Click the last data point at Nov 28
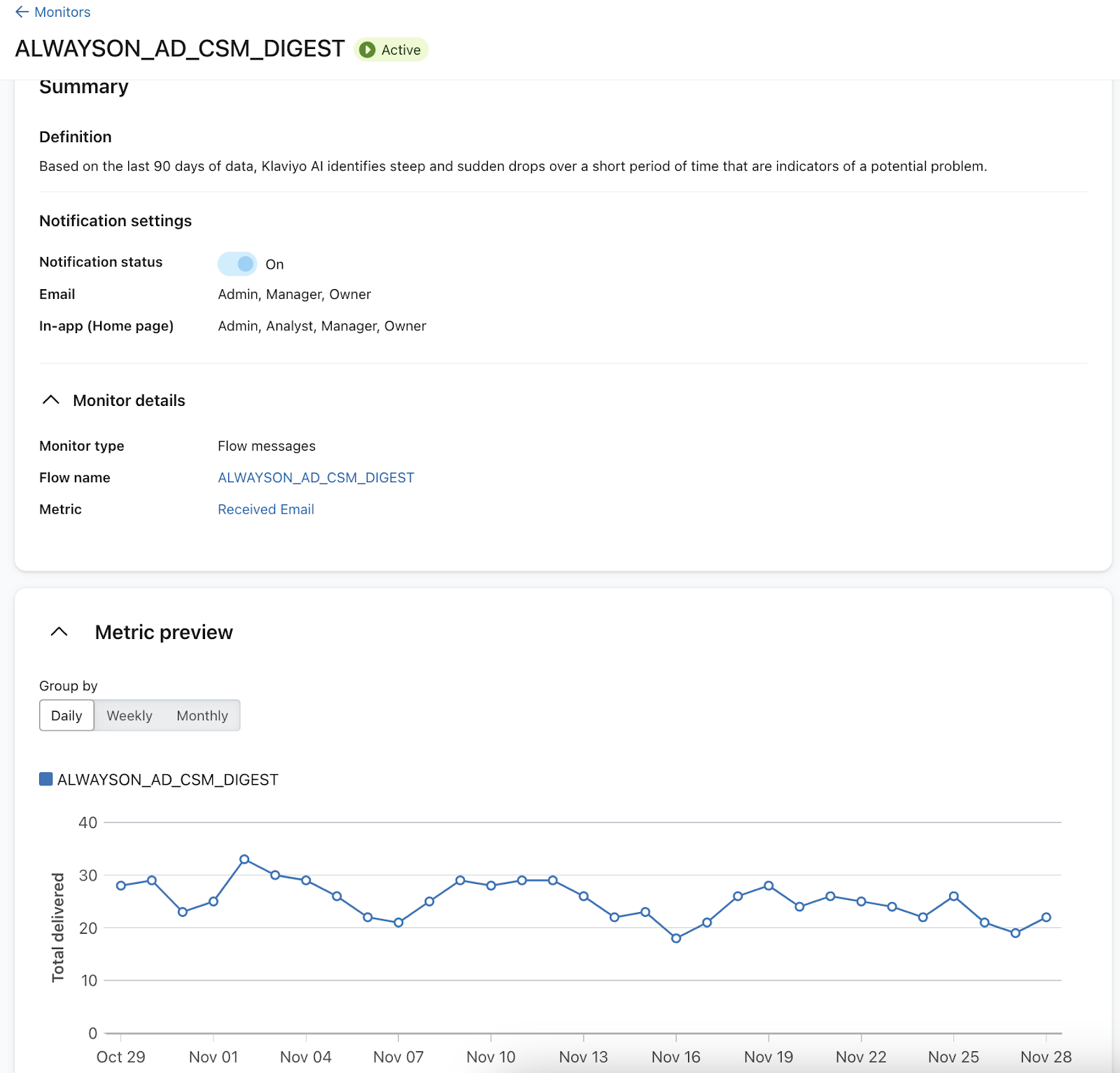The height and width of the screenshot is (1073, 1120). coord(1046,917)
